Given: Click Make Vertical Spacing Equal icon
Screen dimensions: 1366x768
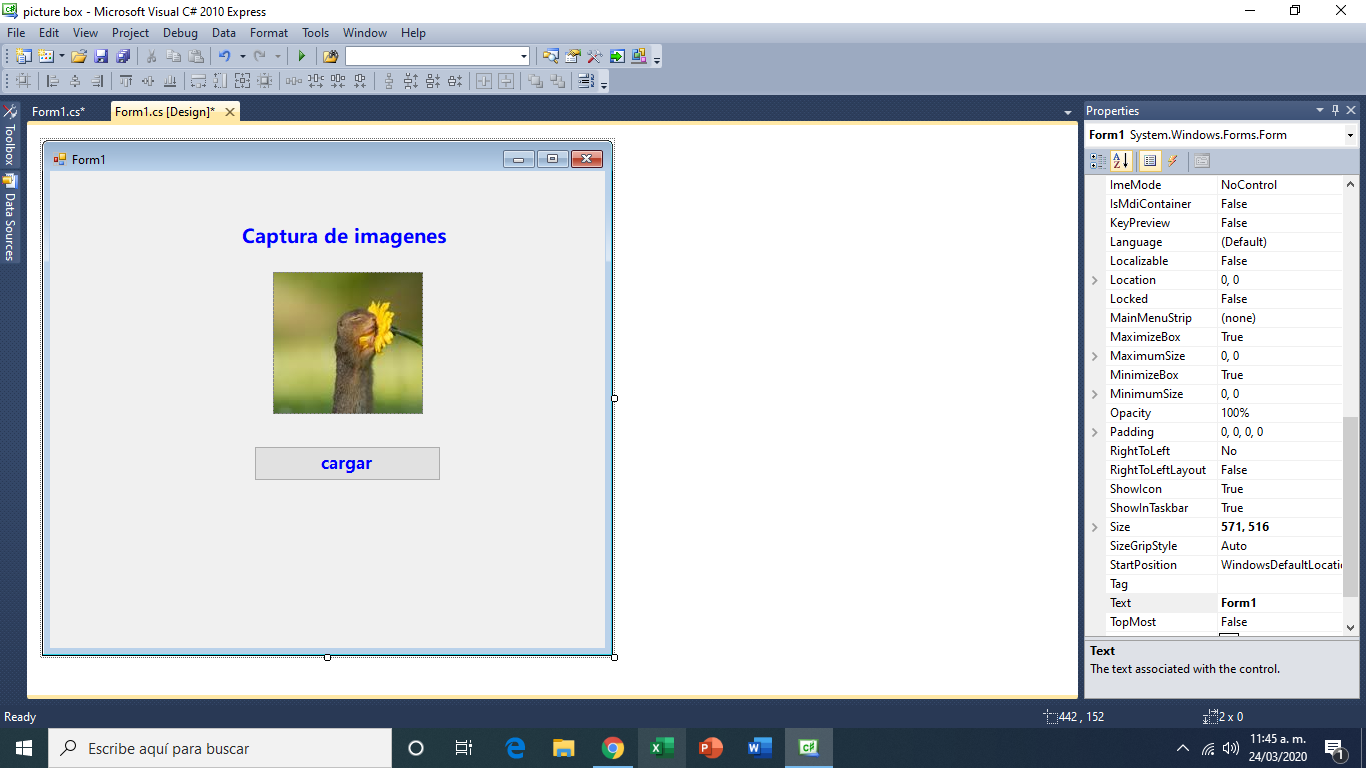Looking at the screenshot, I should tap(389, 81).
